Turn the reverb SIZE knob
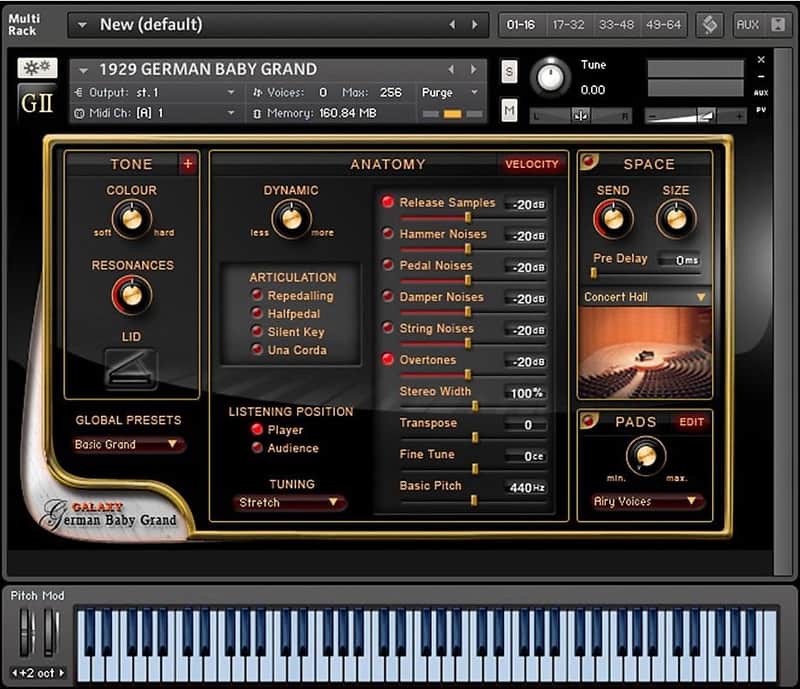The image size is (800, 689). coord(676,219)
